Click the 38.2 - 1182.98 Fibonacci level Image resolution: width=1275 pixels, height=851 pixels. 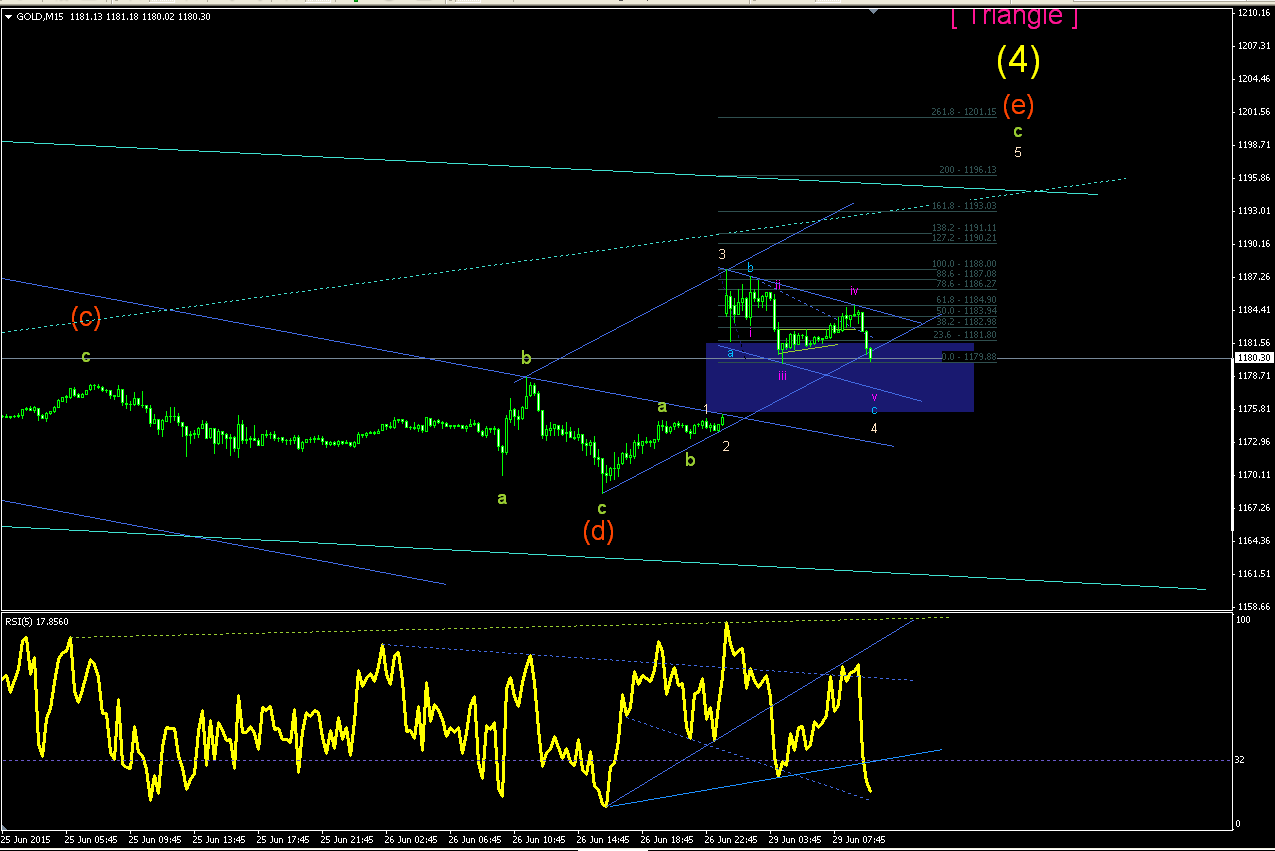(x=965, y=322)
